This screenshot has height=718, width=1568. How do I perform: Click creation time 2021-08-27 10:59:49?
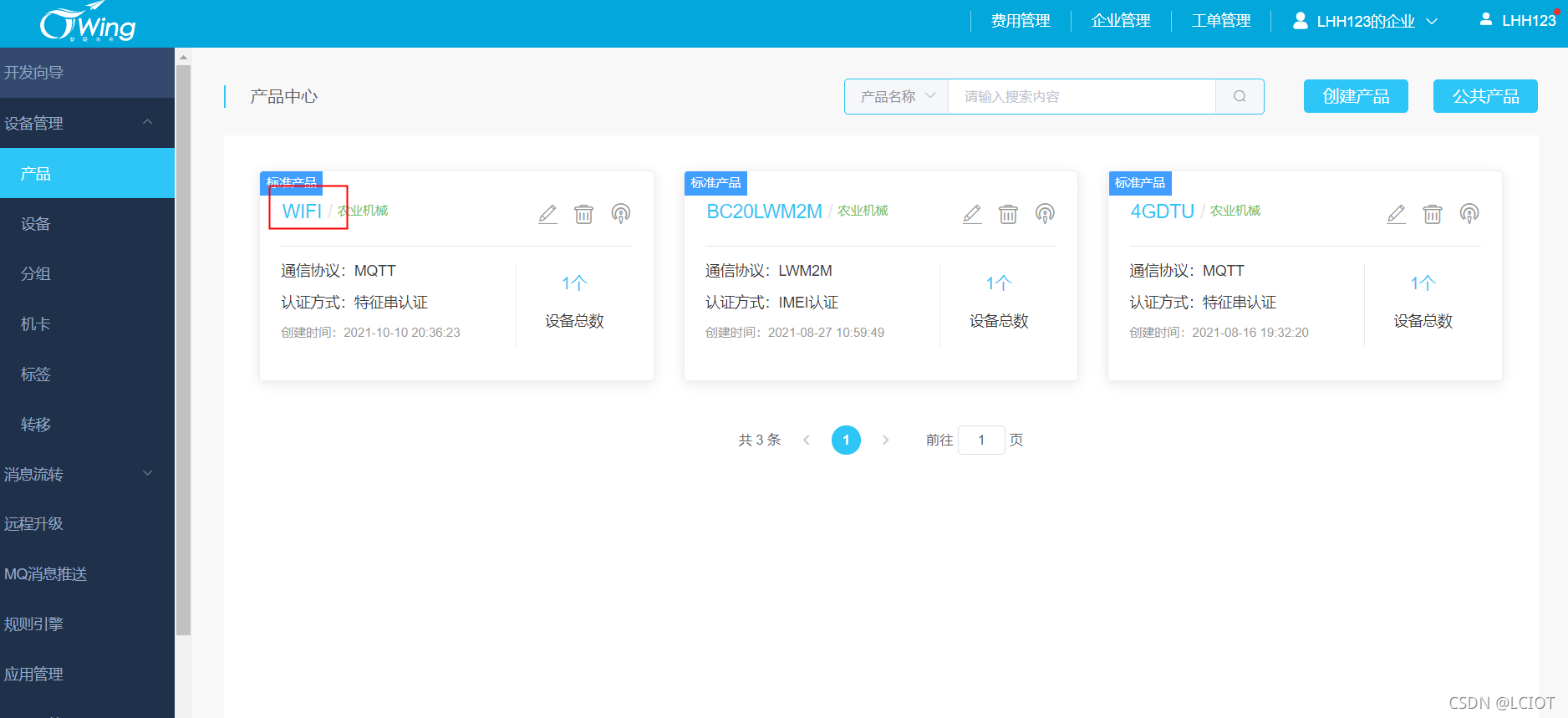click(x=795, y=333)
